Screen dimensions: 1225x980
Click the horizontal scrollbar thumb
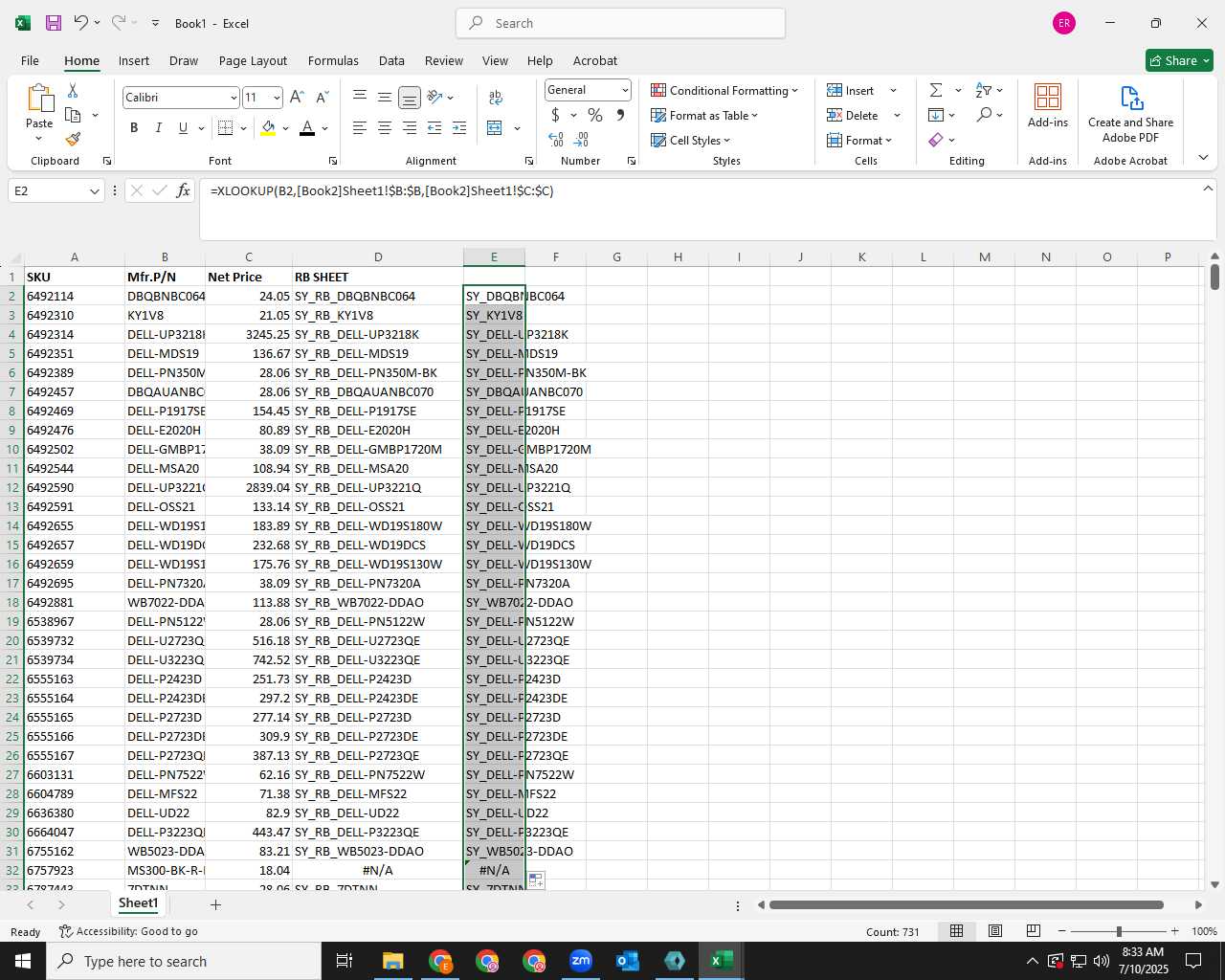point(967,904)
